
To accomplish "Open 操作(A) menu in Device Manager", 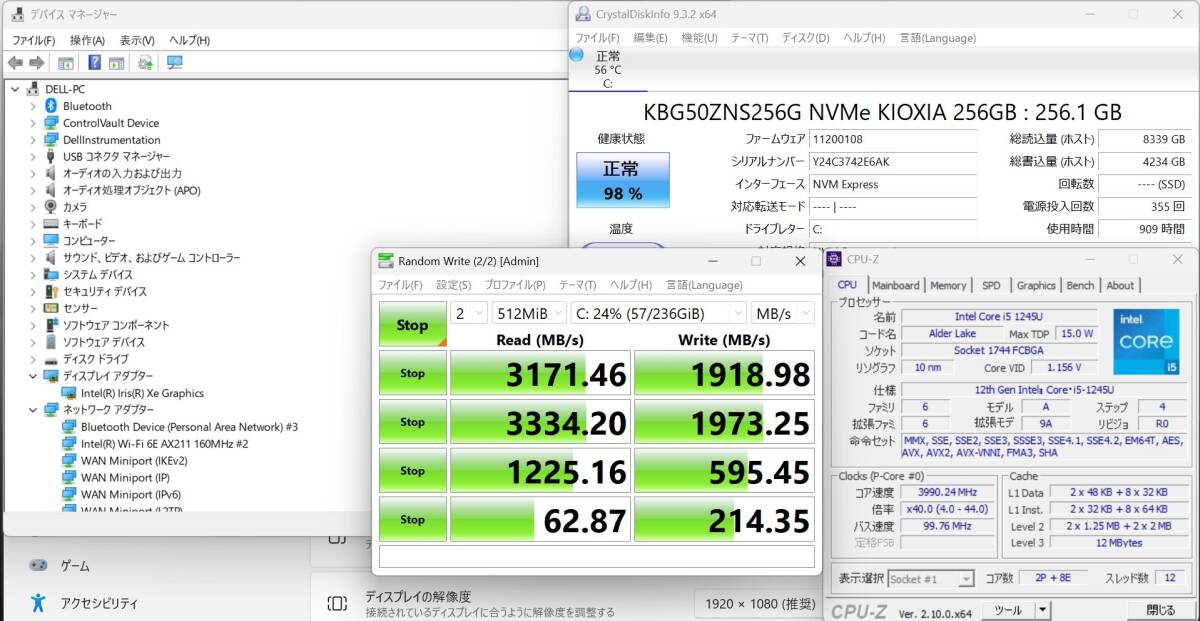I will [87, 40].
